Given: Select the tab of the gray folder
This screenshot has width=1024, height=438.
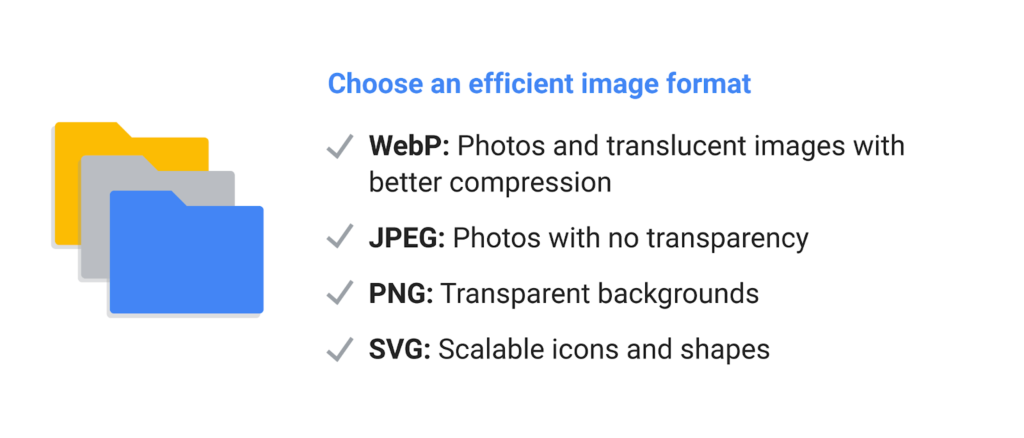Looking at the screenshot, I should [x=116, y=163].
